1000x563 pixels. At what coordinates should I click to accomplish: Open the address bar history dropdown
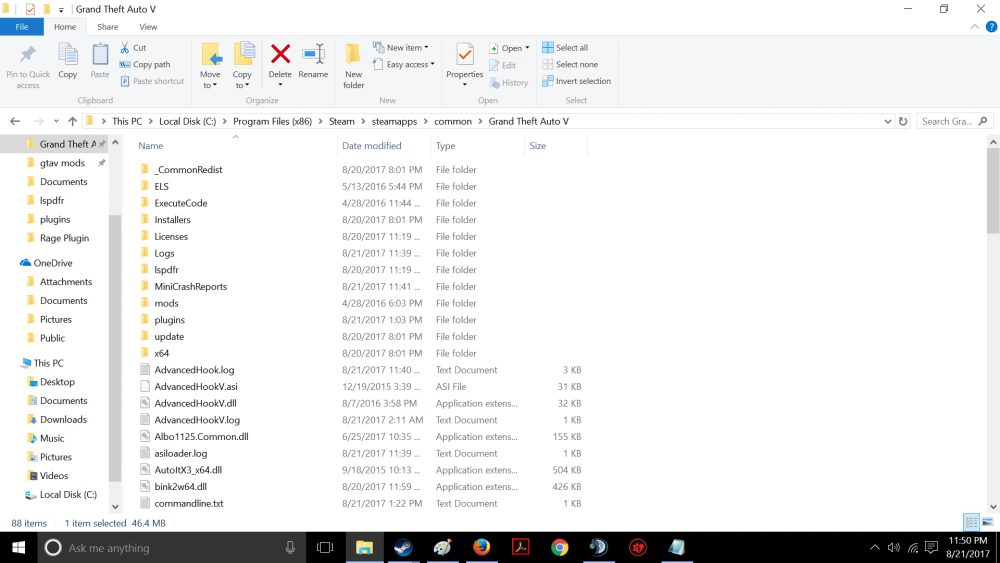[x=887, y=121]
